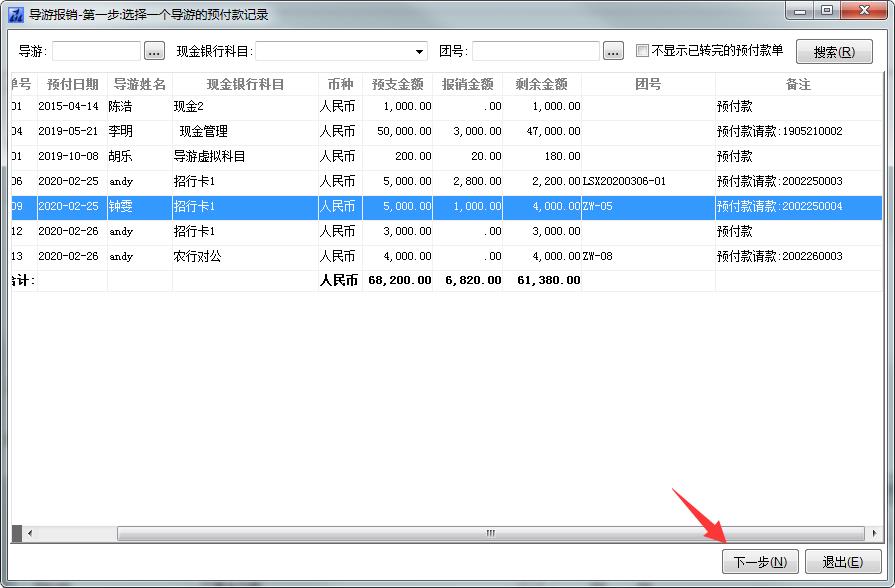Screen dimensions: 895x588
Task: Open the guide lookup ellipsis button
Action: (x=154, y=51)
